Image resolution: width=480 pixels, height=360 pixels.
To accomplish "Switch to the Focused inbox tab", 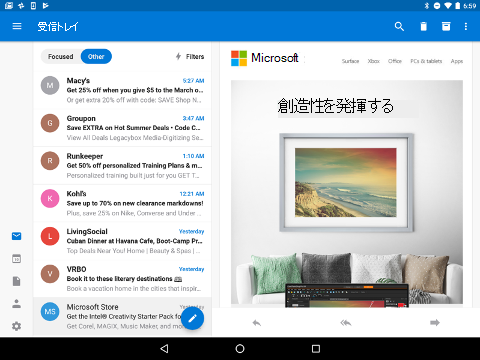I will click(x=61, y=56).
